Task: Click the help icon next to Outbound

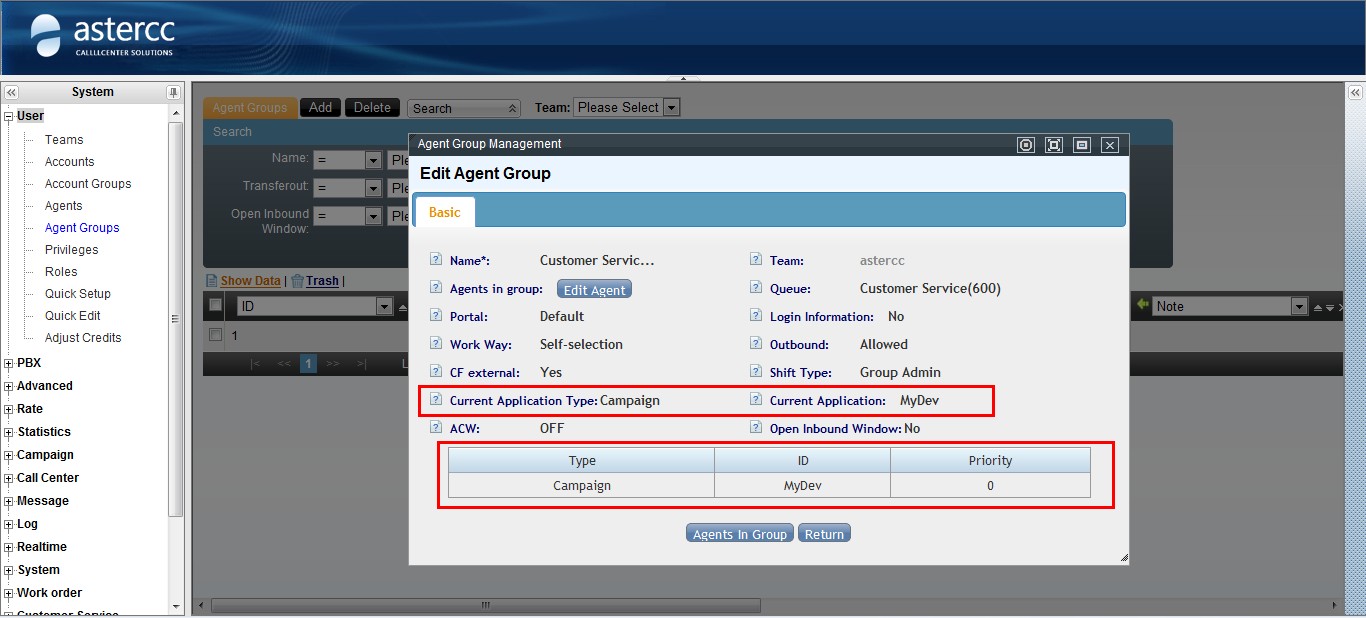Action: pyautogui.click(x=756, y=344)
